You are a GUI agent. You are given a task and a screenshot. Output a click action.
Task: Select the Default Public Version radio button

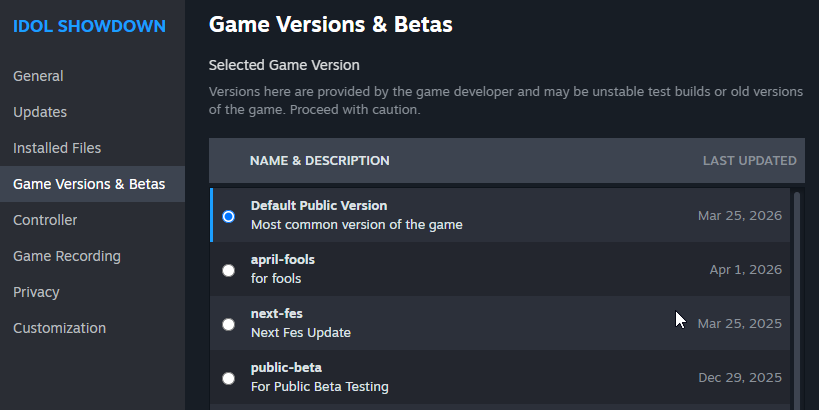(x=229, y=216)
